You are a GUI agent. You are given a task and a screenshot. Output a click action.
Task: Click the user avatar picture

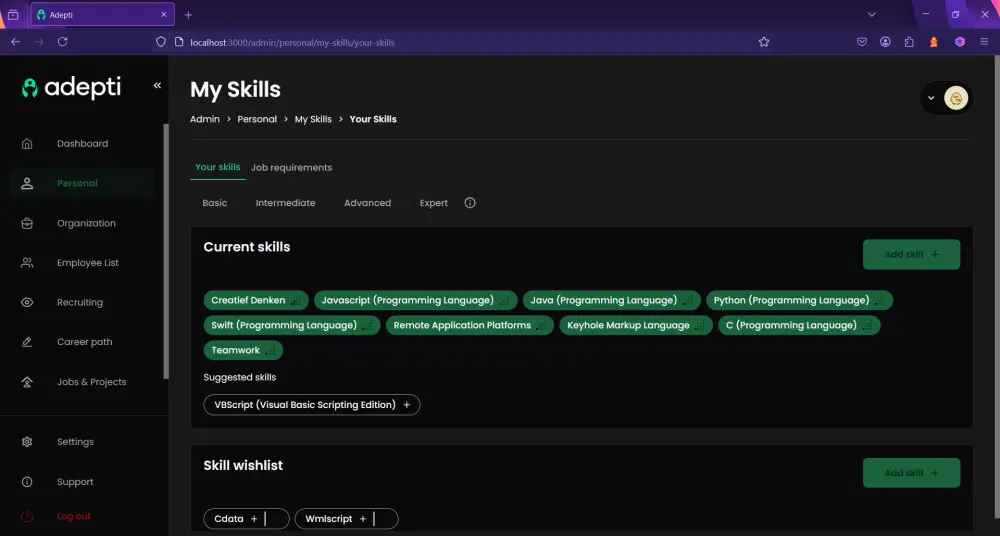tap(956, 98)
